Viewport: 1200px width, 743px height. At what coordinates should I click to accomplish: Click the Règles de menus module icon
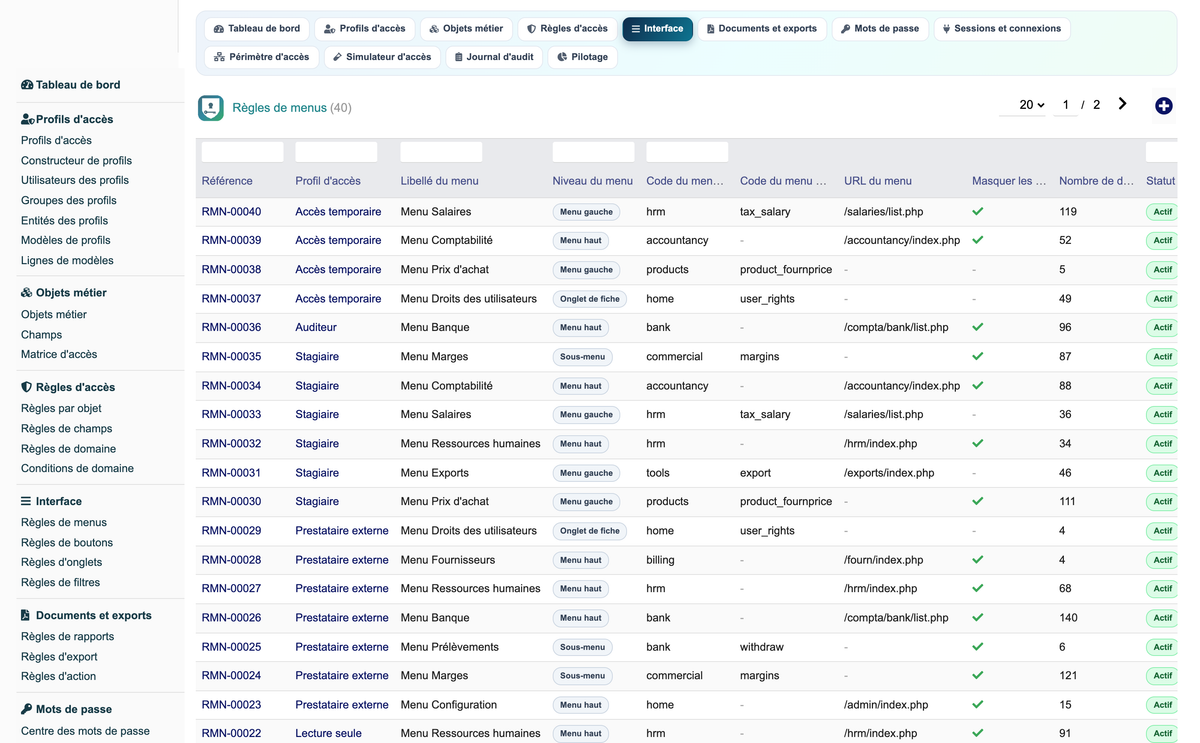211,108
